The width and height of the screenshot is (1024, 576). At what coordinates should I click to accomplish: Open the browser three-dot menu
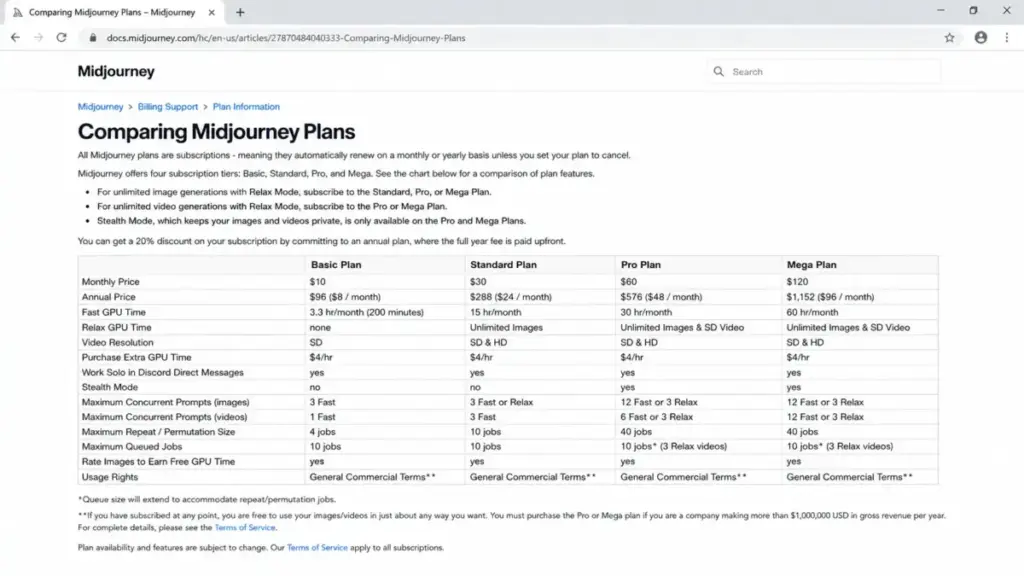1006,38
